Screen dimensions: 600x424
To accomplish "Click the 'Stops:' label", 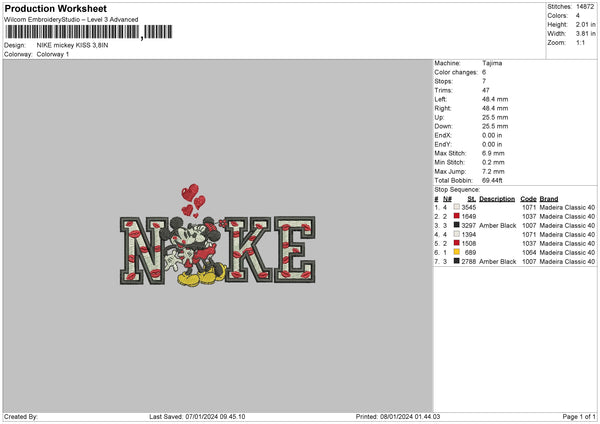I will [443, 81].
